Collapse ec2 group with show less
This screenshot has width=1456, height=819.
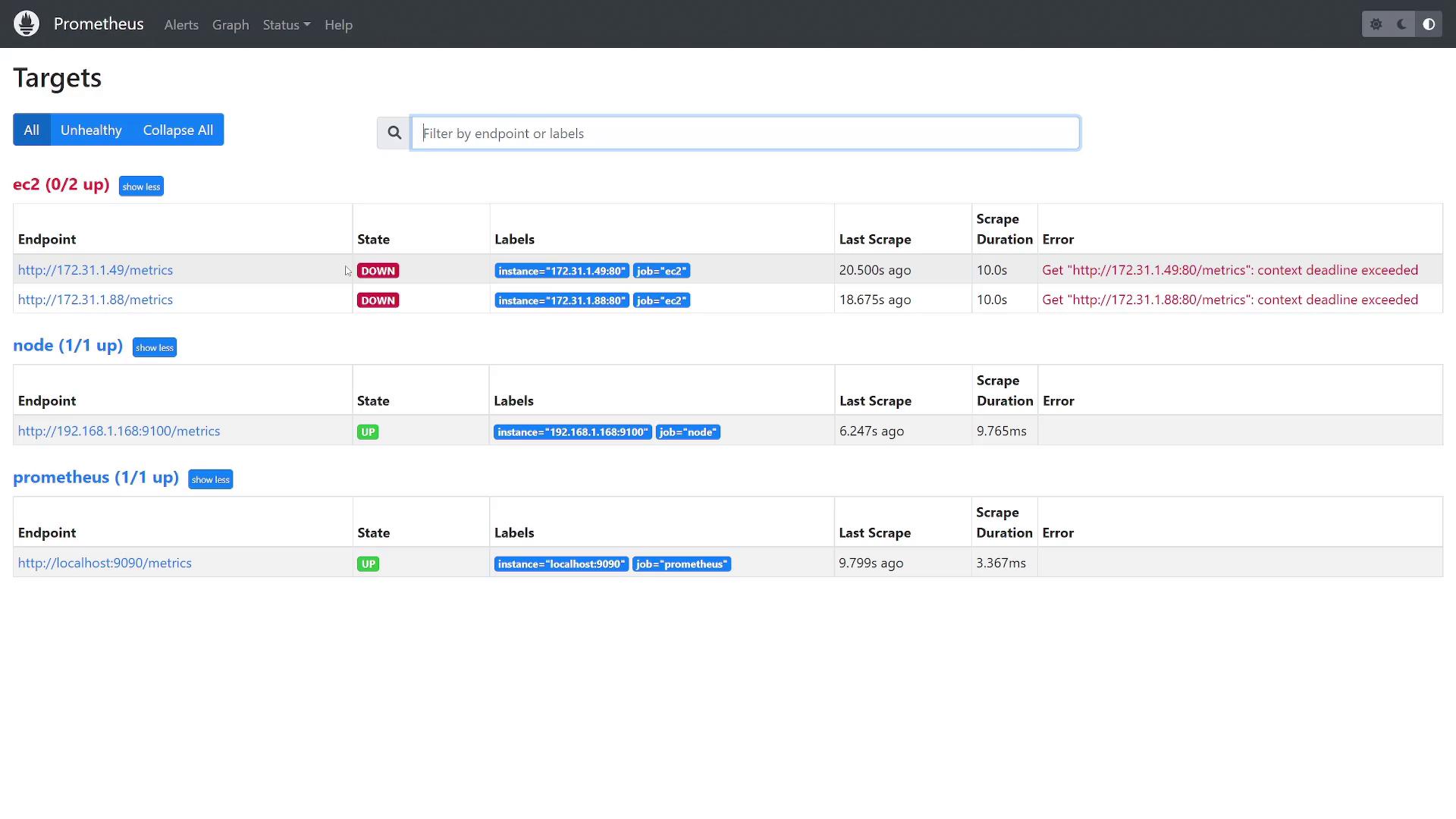pyautogui.click(x=141, y=187)
